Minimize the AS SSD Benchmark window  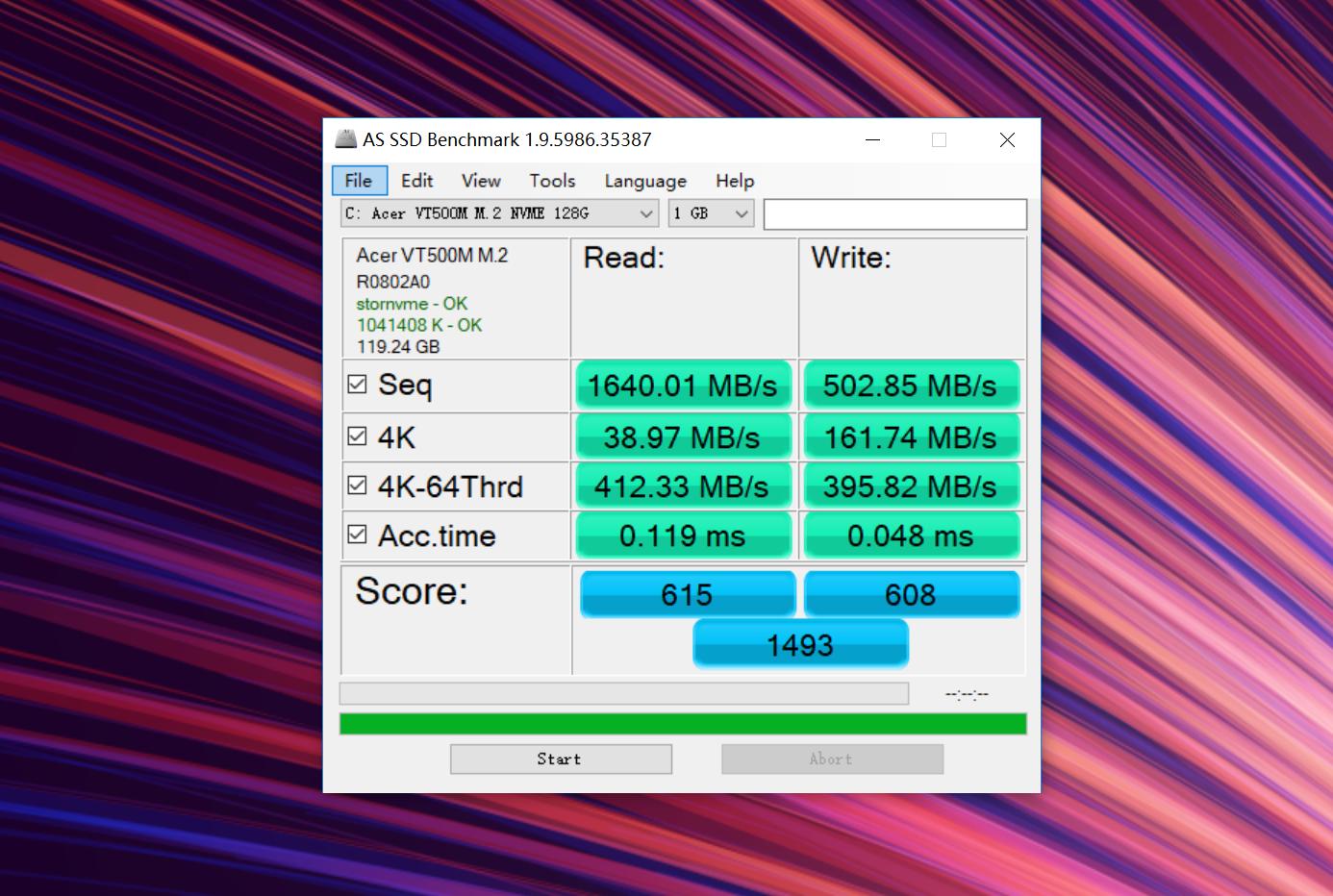click(x=873, y=139)
